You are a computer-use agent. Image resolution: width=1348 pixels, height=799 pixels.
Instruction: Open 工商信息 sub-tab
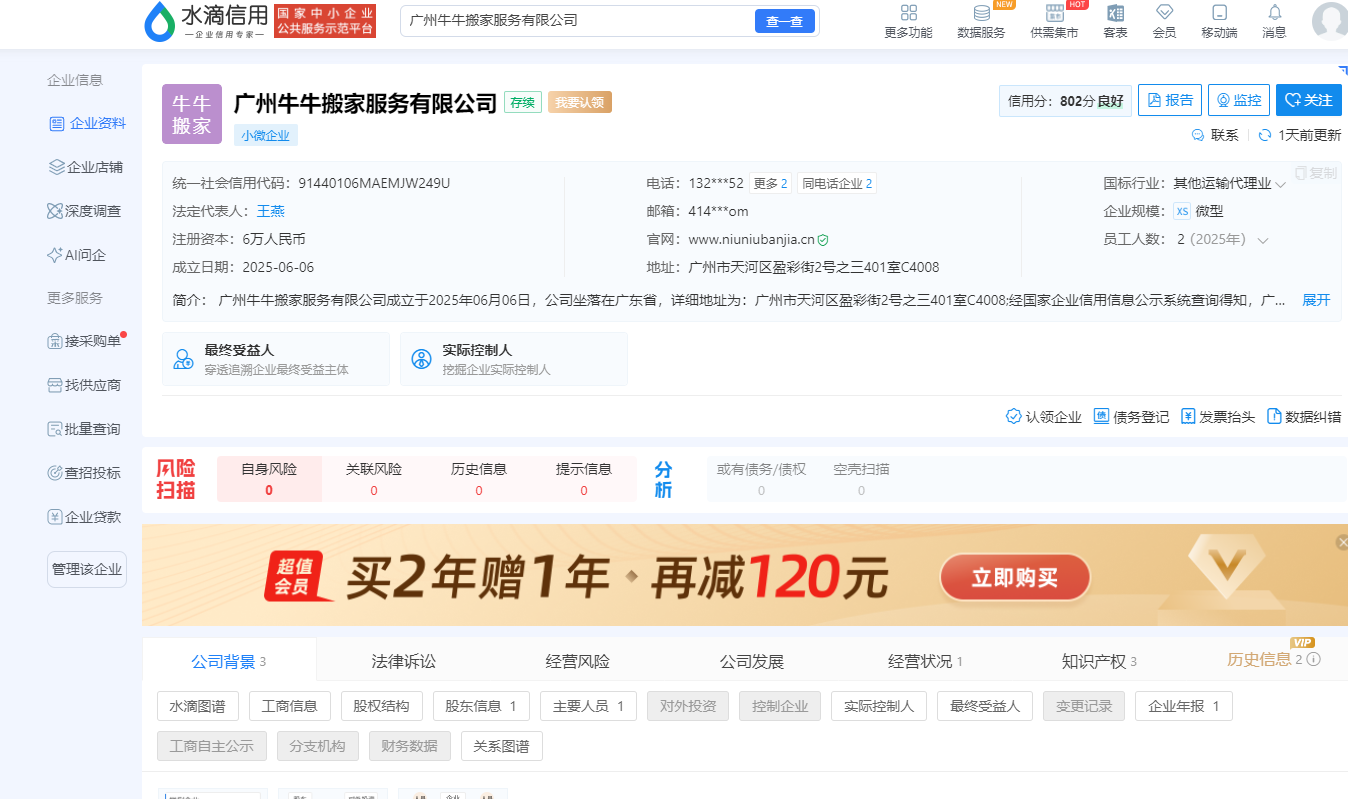[290, 706]
